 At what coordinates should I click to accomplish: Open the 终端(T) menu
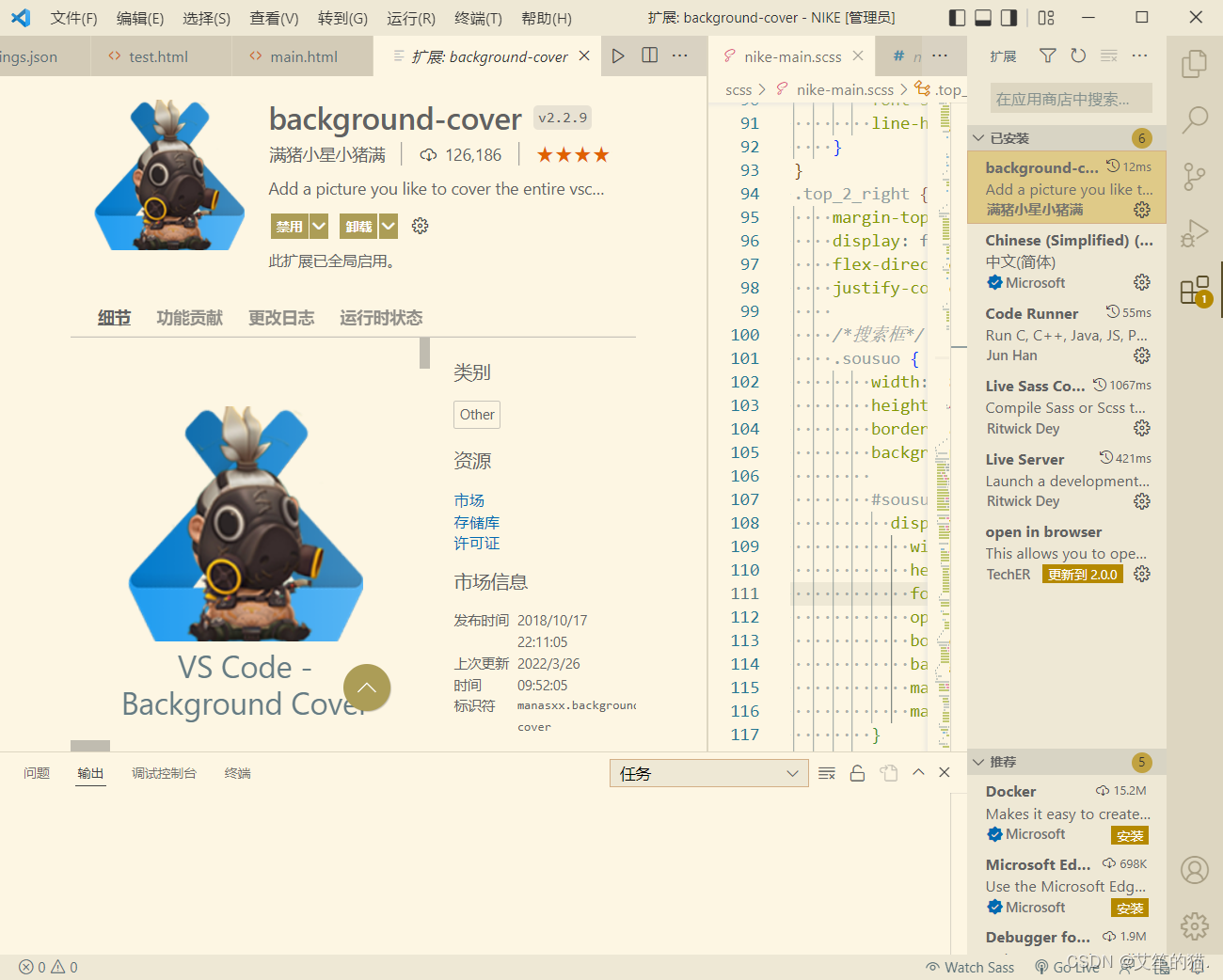point(478,18)
